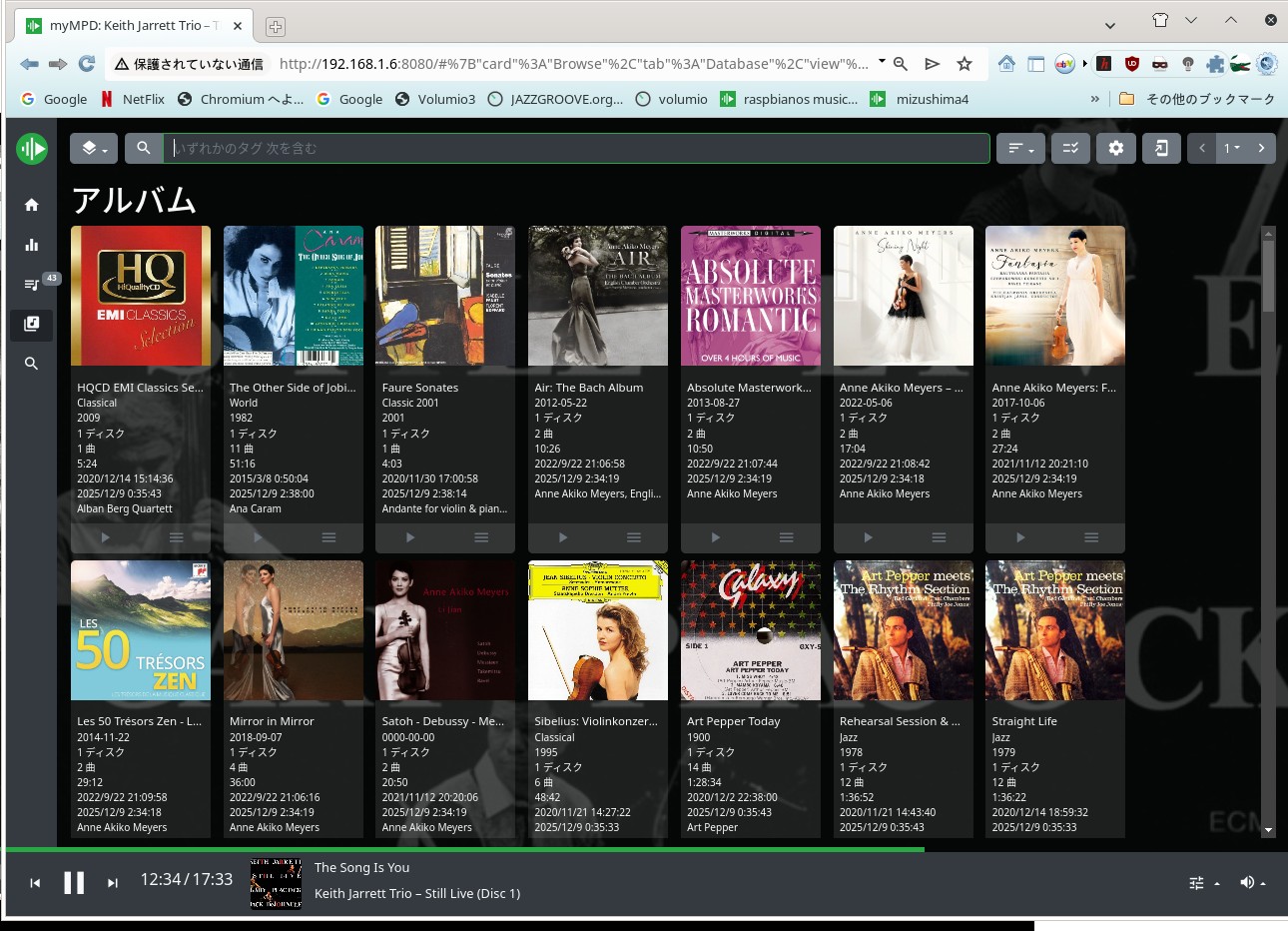Viewport: 1288px width, 931px height.
Task: Click the settings gear in the album toolbar
Action: point(1115,148)
